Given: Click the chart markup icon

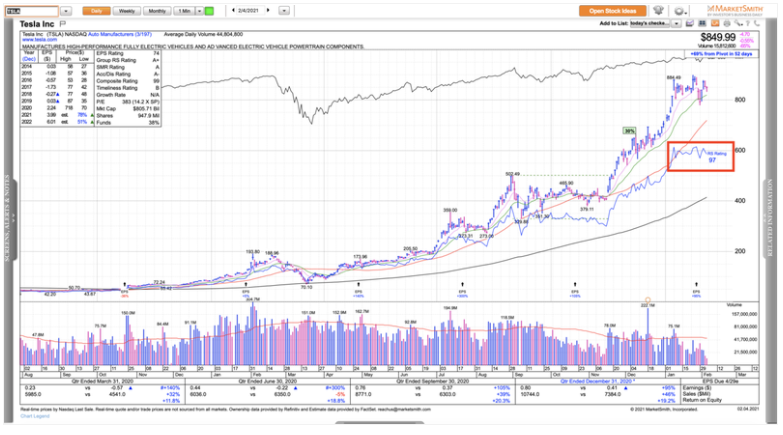Looking at the screenshot, I should pyautogui.click(x=690, y=23).
